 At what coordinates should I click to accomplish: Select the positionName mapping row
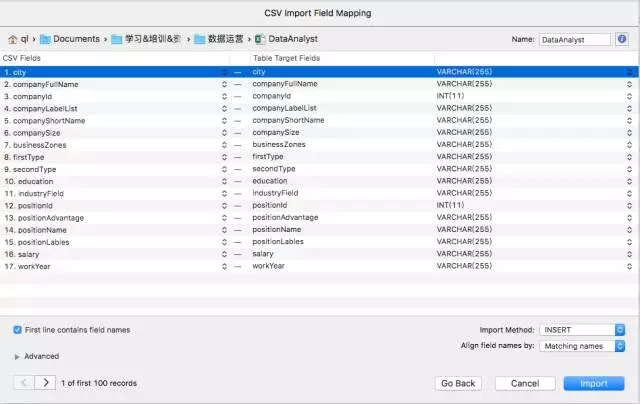(319, 230)
